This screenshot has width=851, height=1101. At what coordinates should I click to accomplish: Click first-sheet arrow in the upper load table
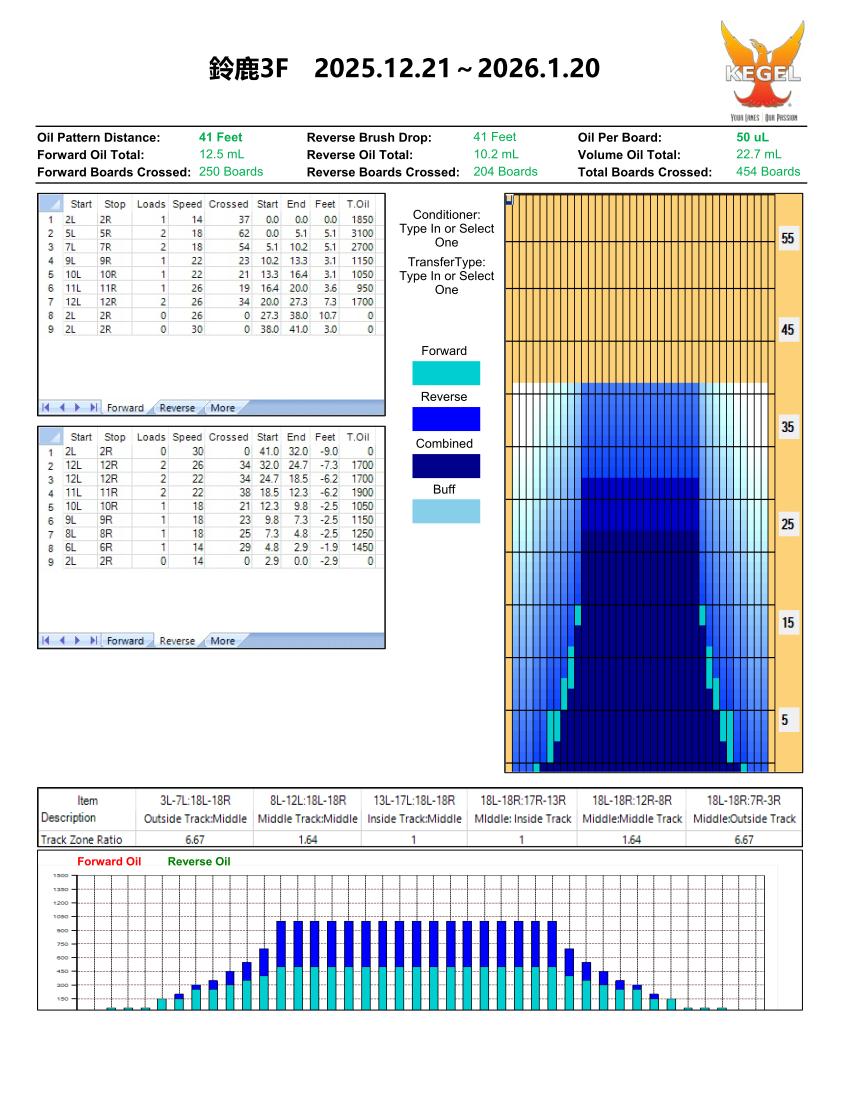[46, 408]
